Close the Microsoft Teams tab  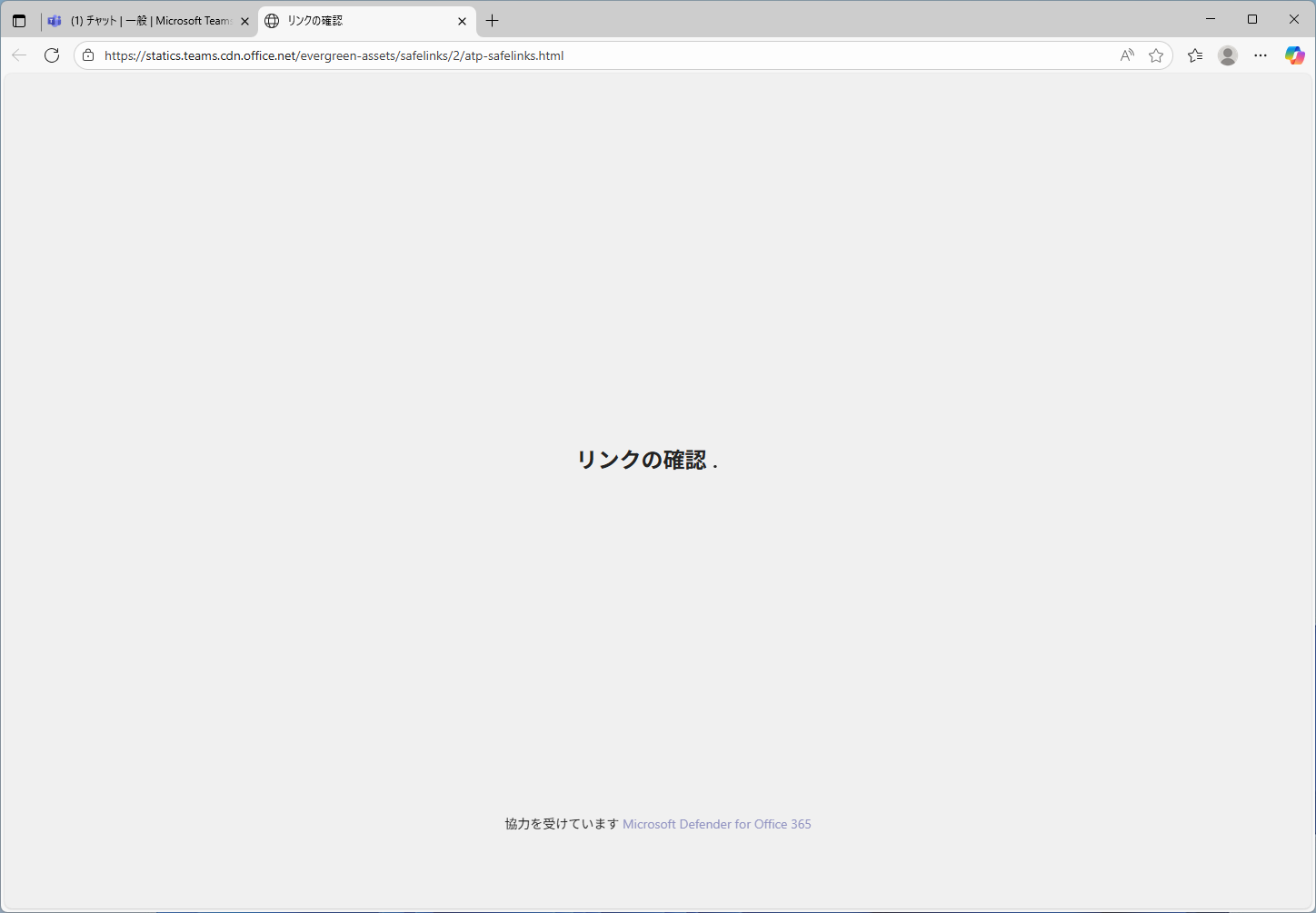point(244,20)
